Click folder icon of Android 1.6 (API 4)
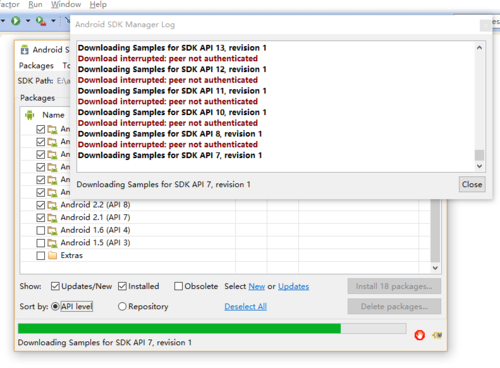Image resolution: width=500 pixels, height=368 pixels. click(52, 230)
